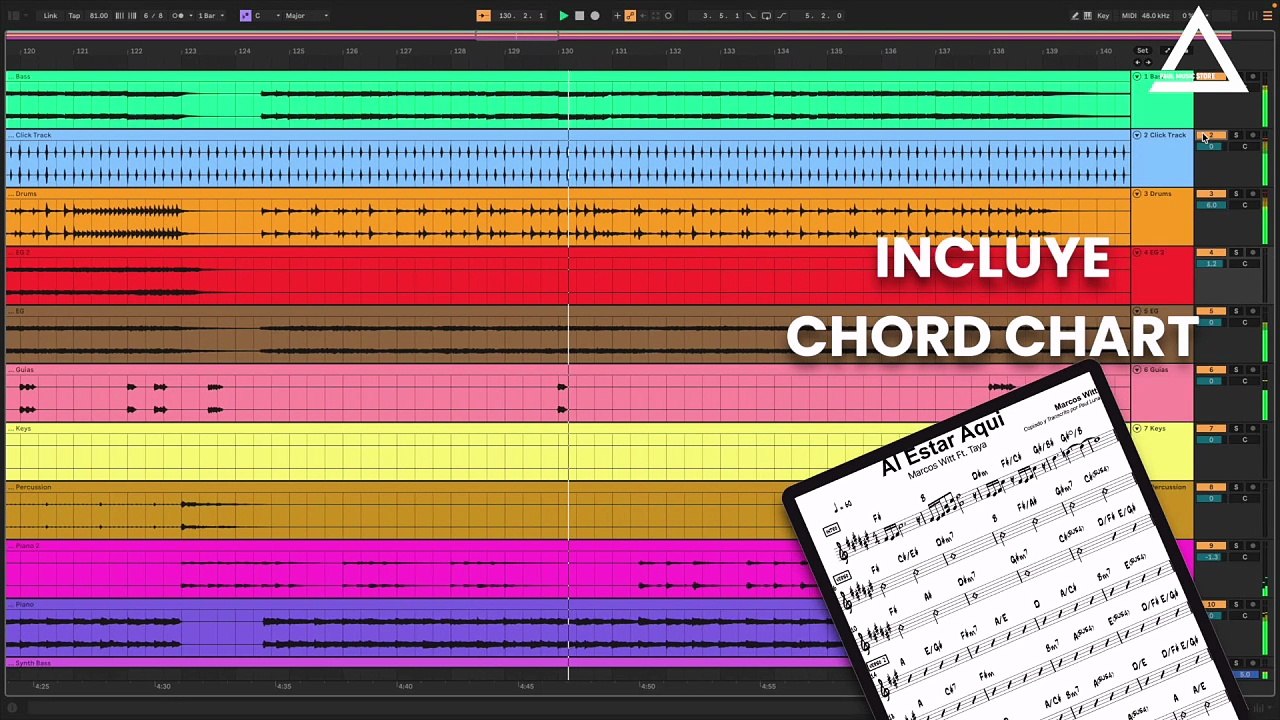Toggle track activator 5 on EG

(1211, 311)
